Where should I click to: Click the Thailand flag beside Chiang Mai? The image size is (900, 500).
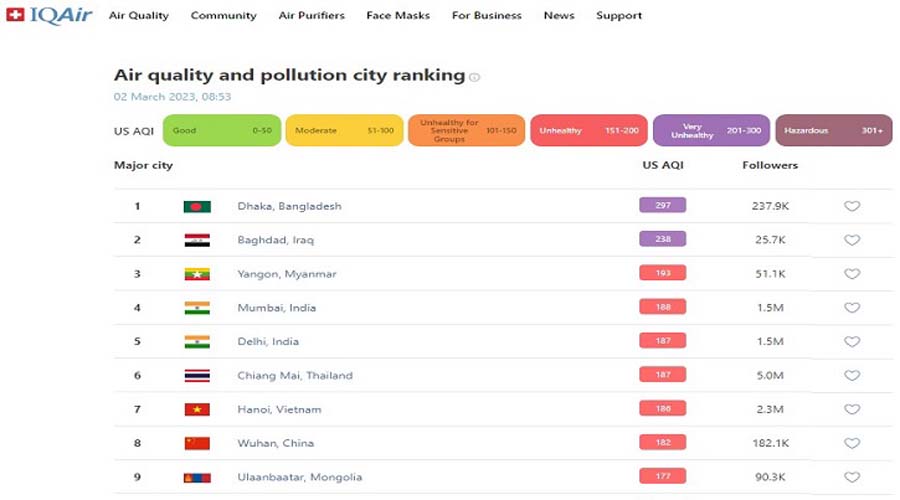[x=197, y=376]
